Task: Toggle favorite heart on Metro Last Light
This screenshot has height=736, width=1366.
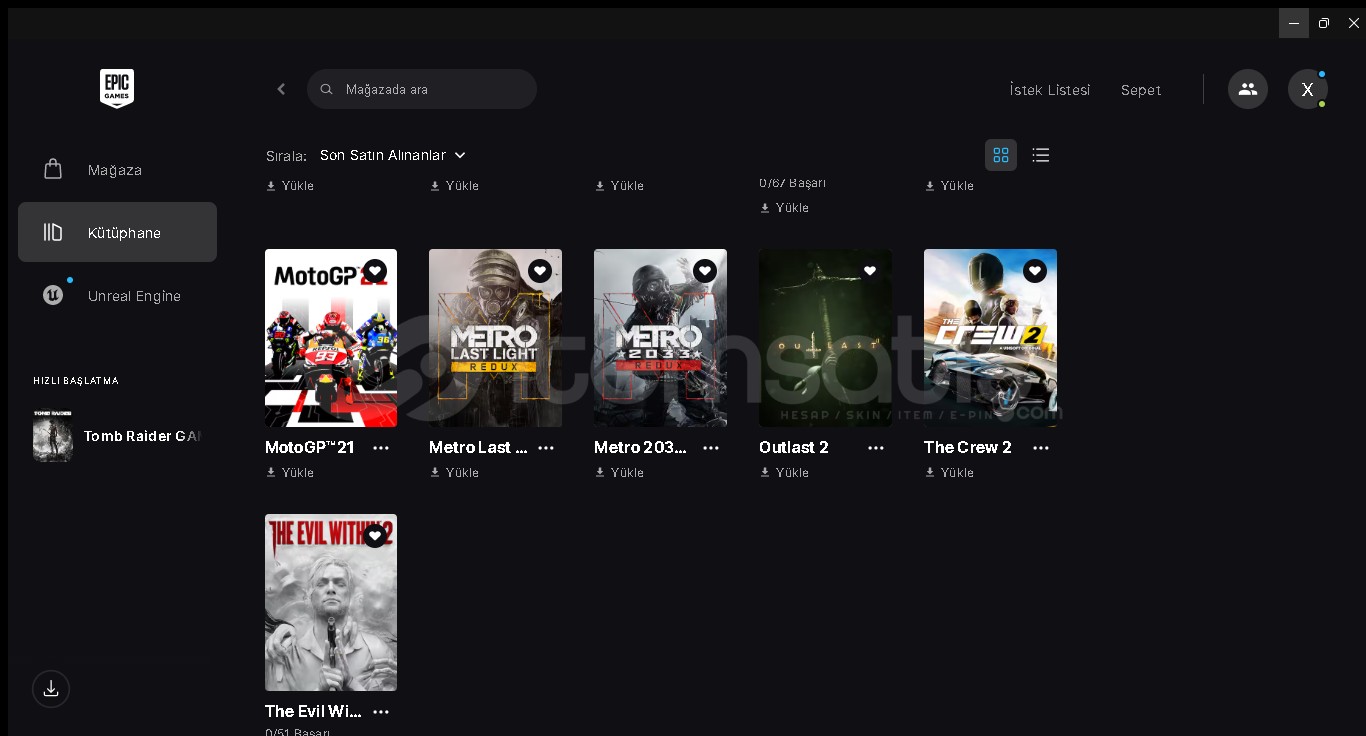Action: click(540, 271)
